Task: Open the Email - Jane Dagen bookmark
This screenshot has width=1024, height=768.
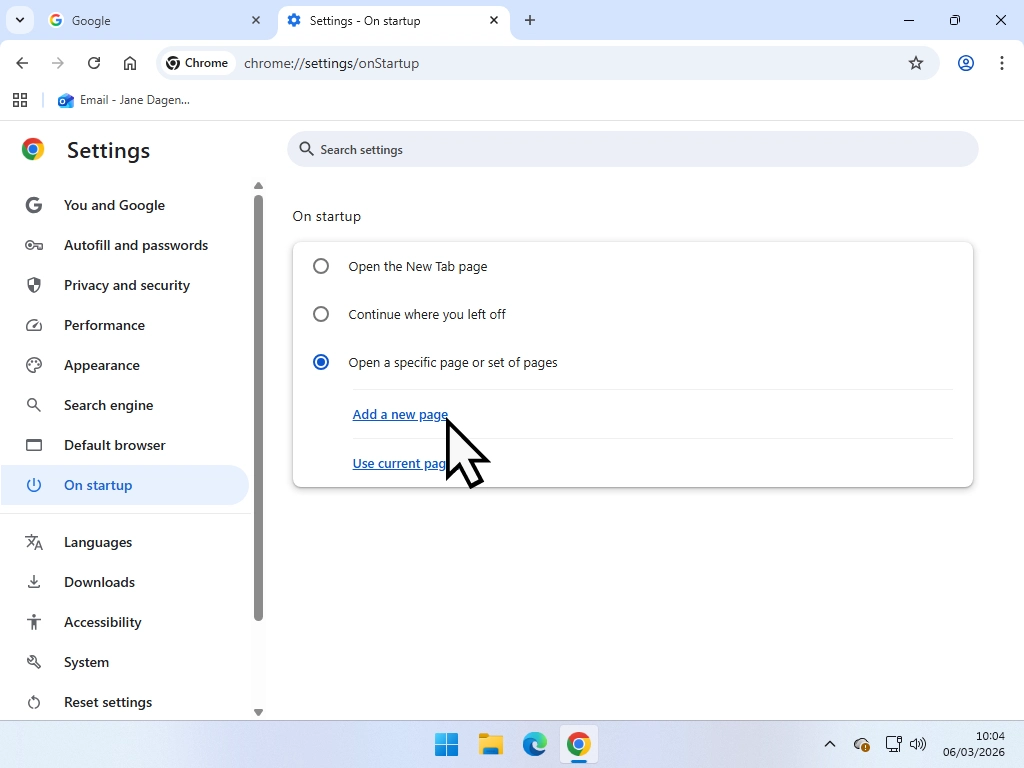Action: coord(124,100)
